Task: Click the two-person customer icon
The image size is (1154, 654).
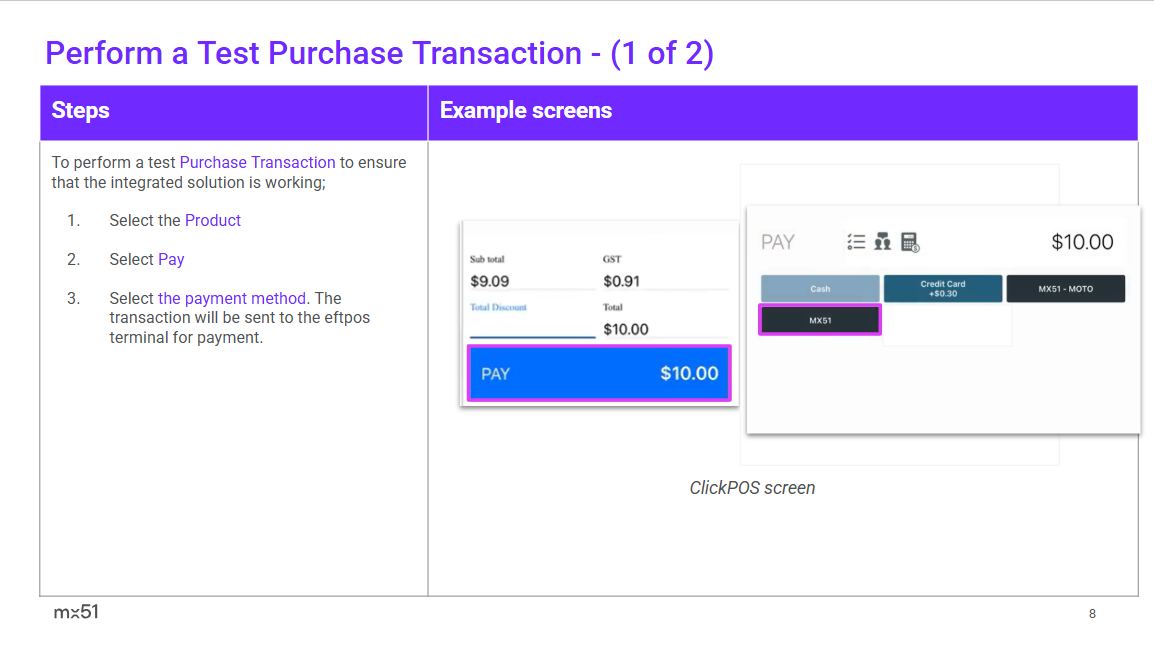Action: pos(882,241)
